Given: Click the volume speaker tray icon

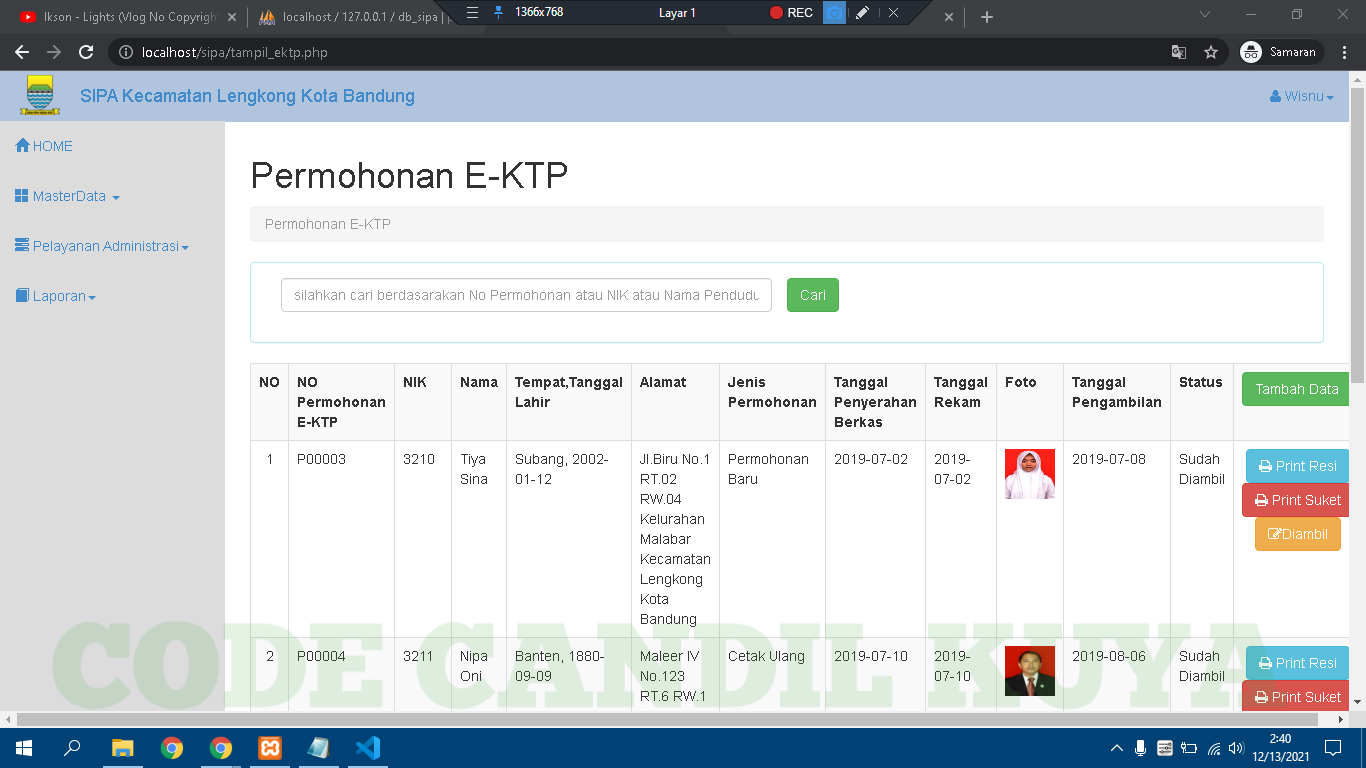Looking at the screenshot, I should (x=1237, y=748).
